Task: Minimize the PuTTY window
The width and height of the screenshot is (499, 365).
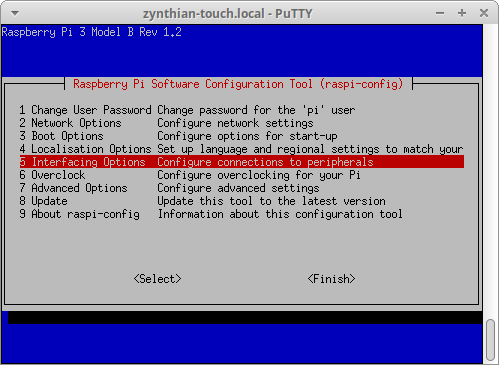Action: click(x=440, y=13)
